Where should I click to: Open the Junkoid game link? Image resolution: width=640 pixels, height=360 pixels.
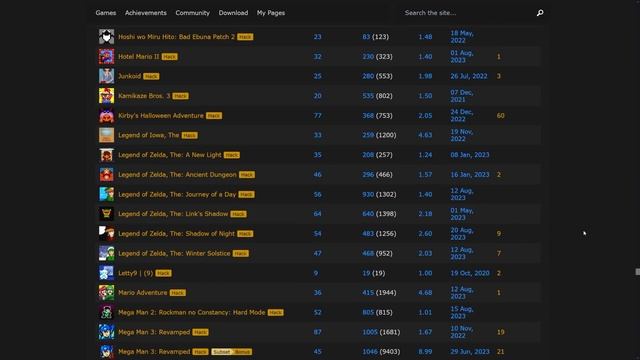click(x=129, y=76)
